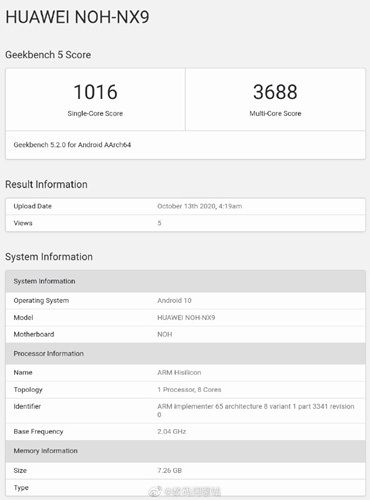Screen dimensions: 370x500
Task: Click the Android 10 value
Action: tap(174, 300)
